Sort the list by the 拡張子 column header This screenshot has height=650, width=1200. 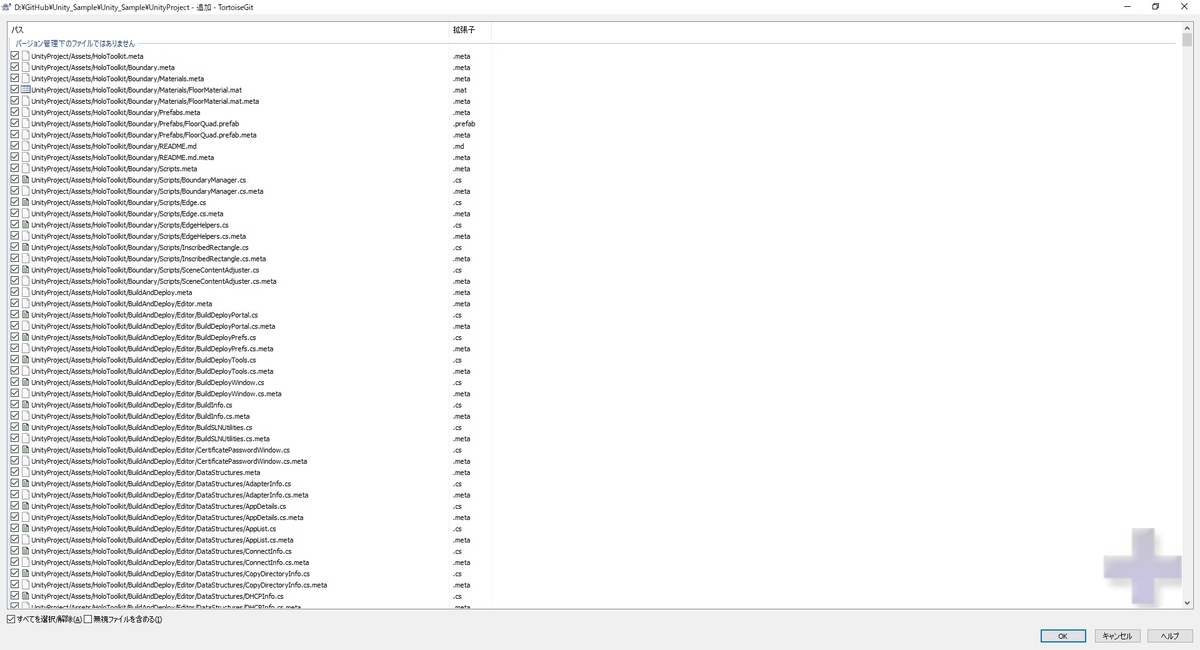470,30
